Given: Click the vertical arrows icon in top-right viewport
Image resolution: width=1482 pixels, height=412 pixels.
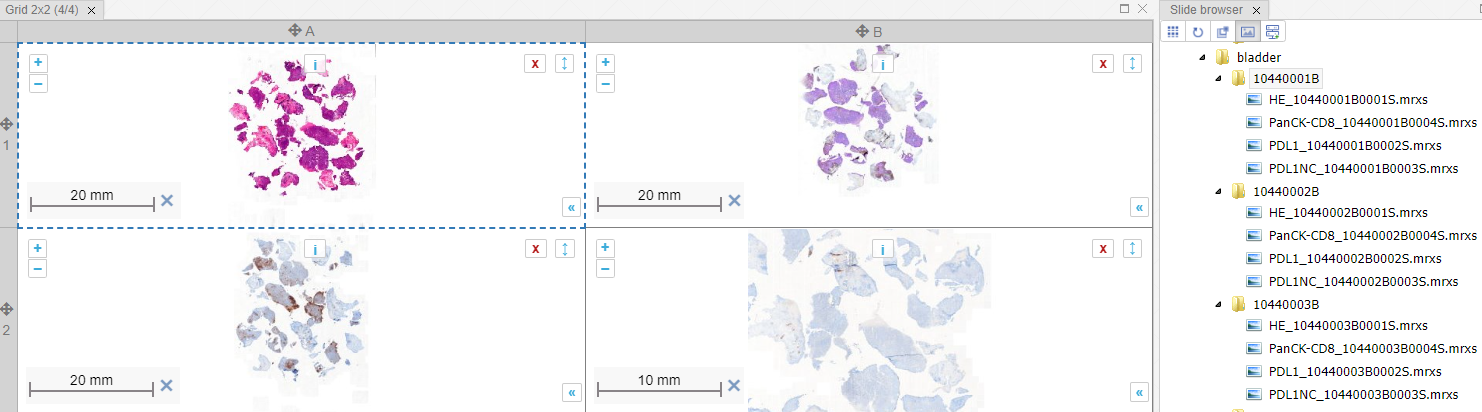Looking at the screenshot, I should tap(1132, 64).
